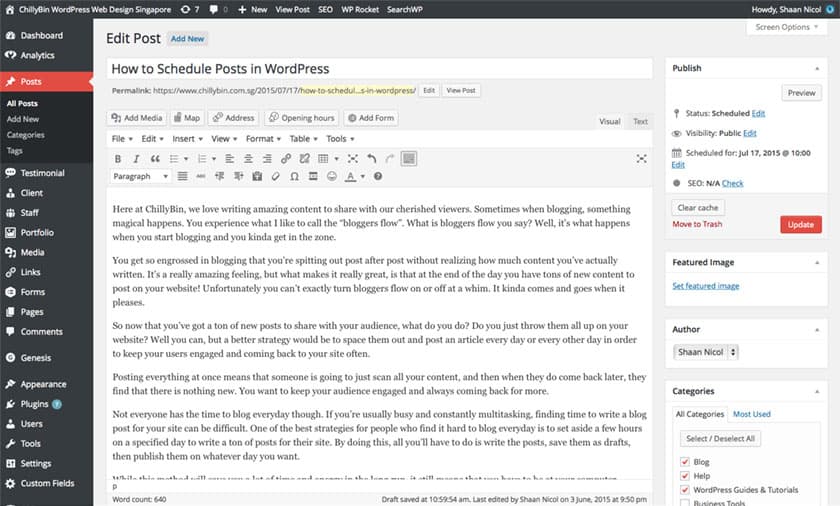Apply blockquote formatting
This screenshot has width=840, height=506.
[x=155, y=158]
